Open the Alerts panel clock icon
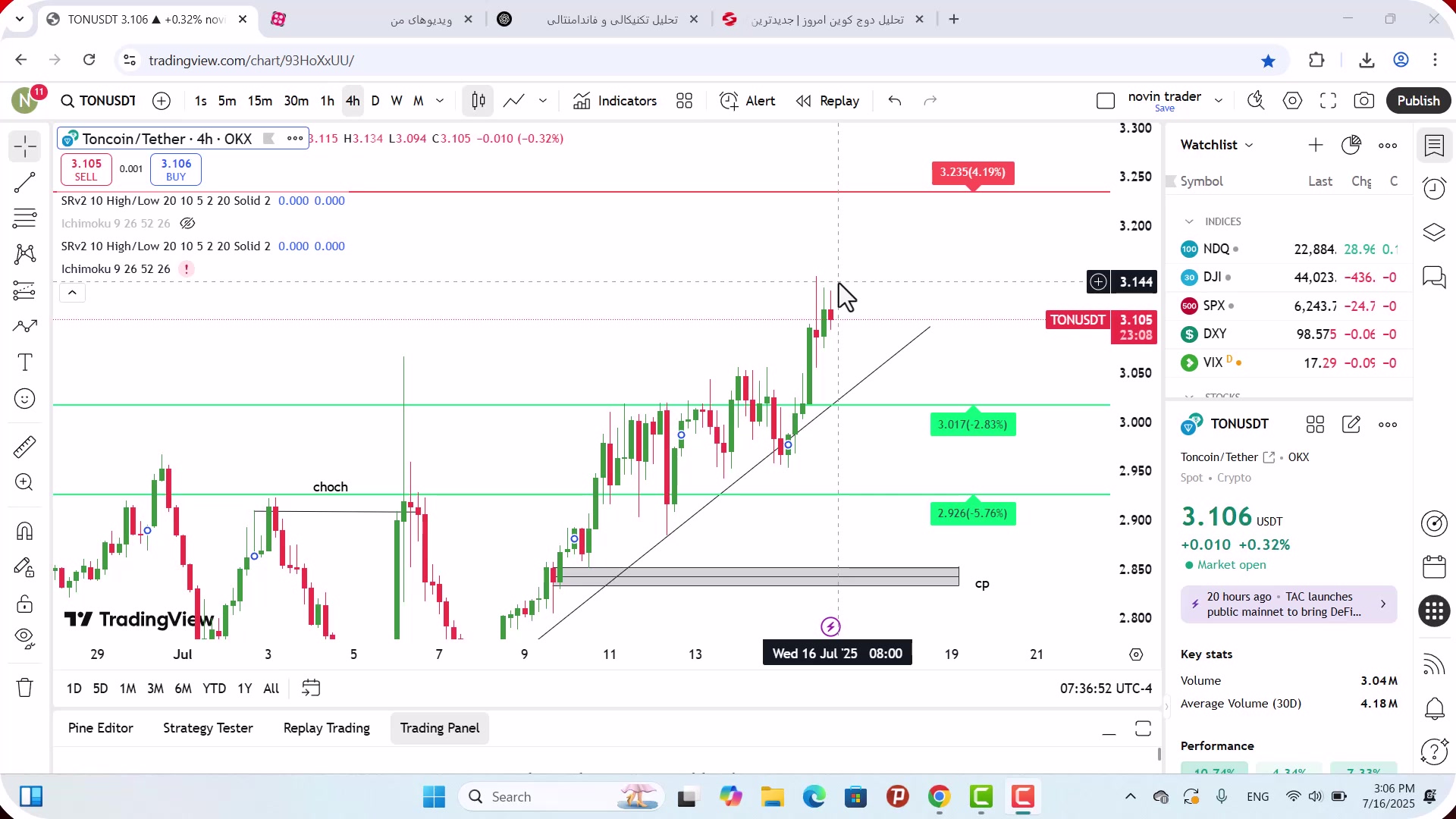1456x819 pixels. [1434, 188]
